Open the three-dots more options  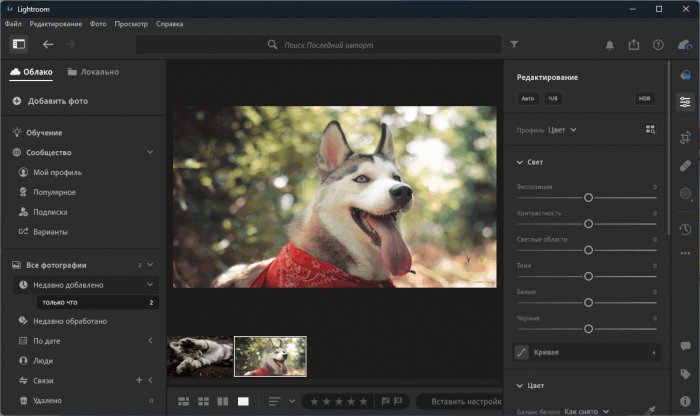[685, 253]
